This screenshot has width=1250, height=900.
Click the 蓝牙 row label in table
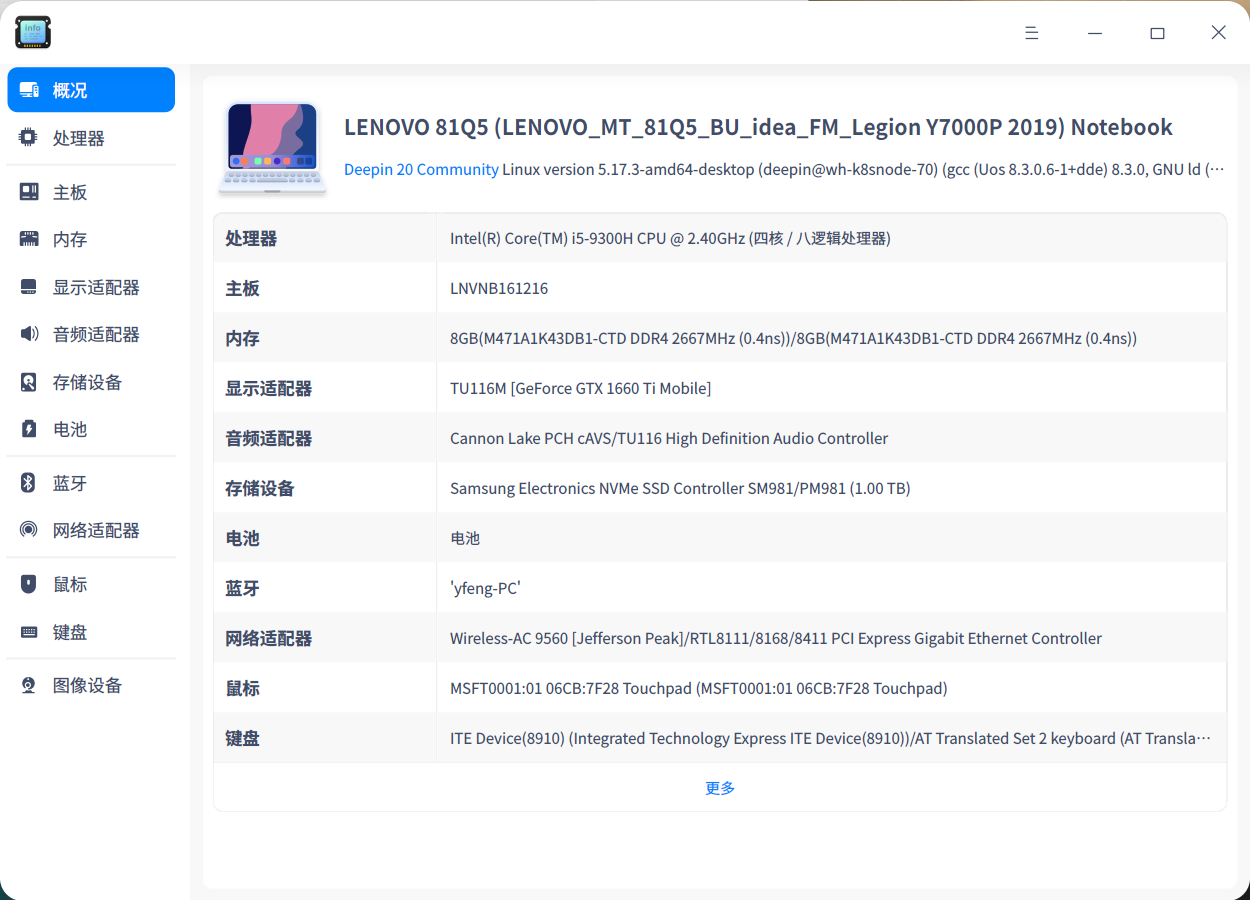pyautogui.click(x=242, y=588)
